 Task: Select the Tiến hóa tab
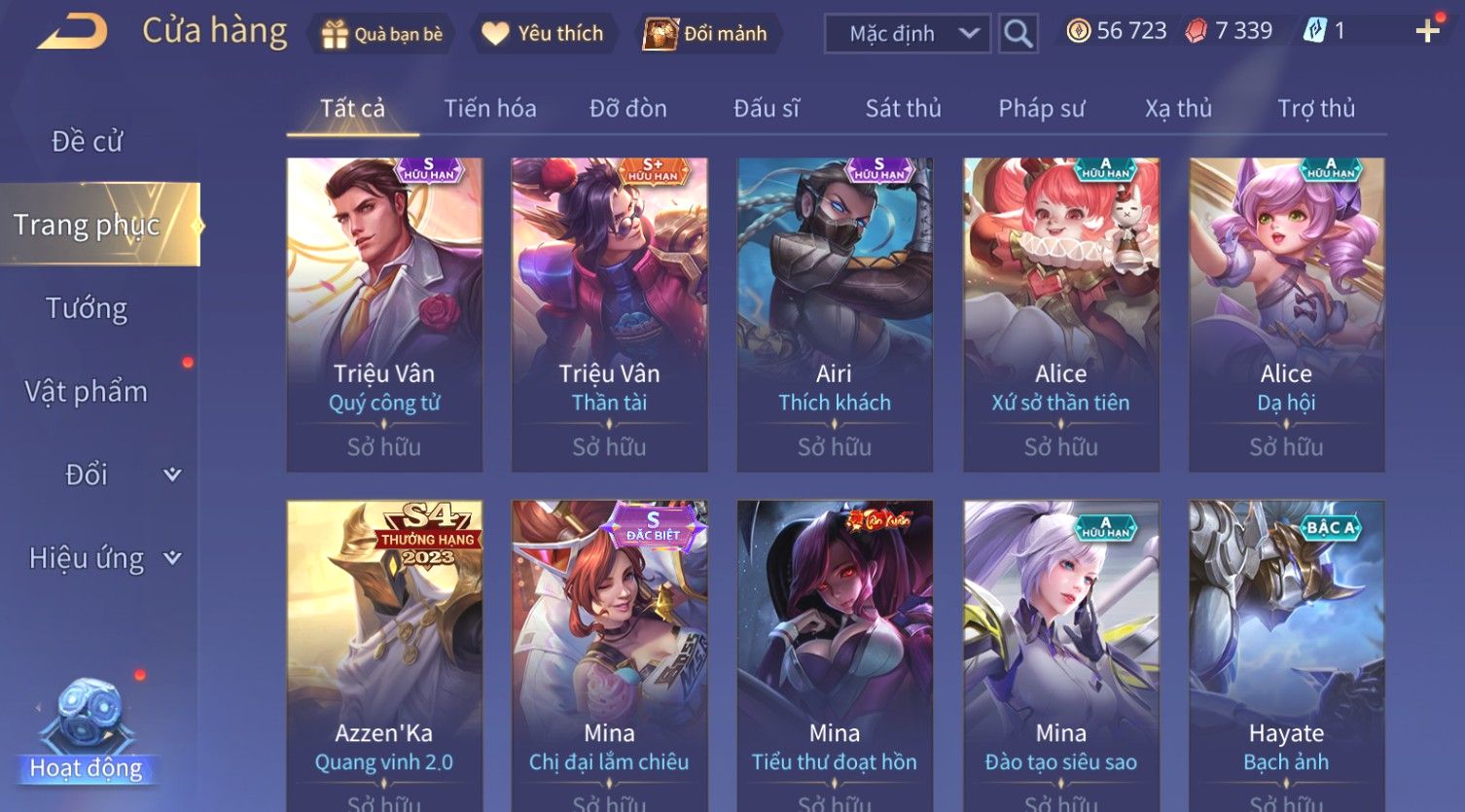click(x=490, y=108)
